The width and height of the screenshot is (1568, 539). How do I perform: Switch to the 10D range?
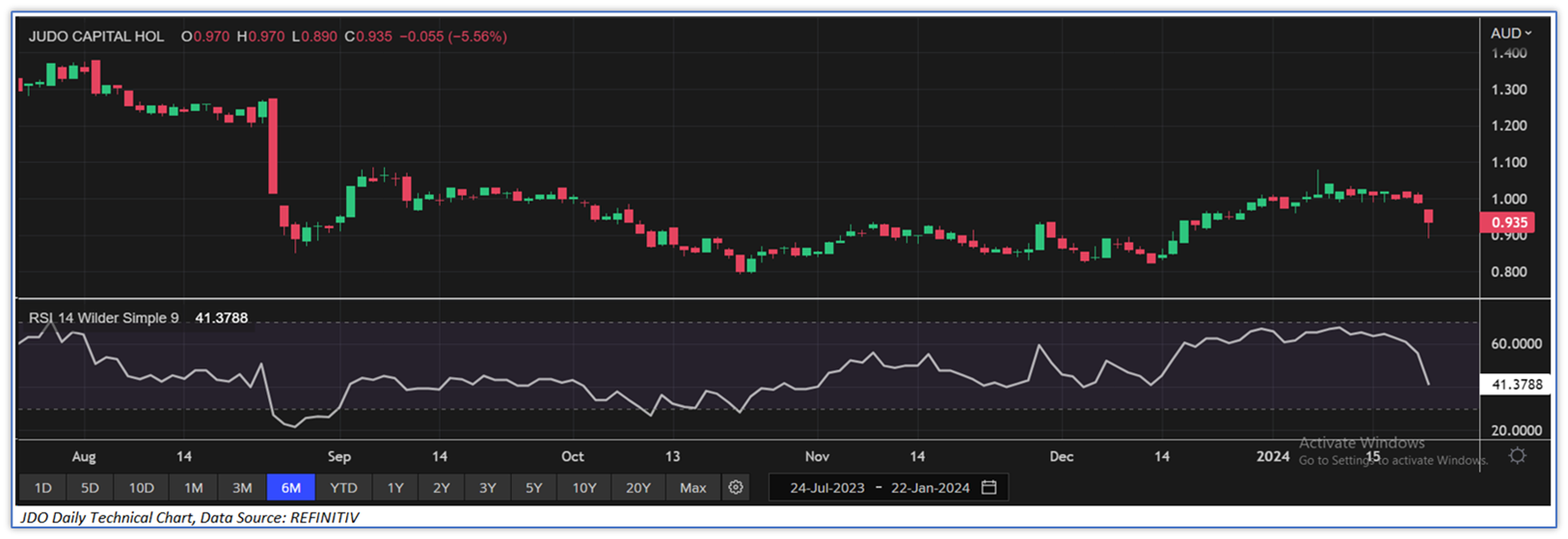point(141,488)
